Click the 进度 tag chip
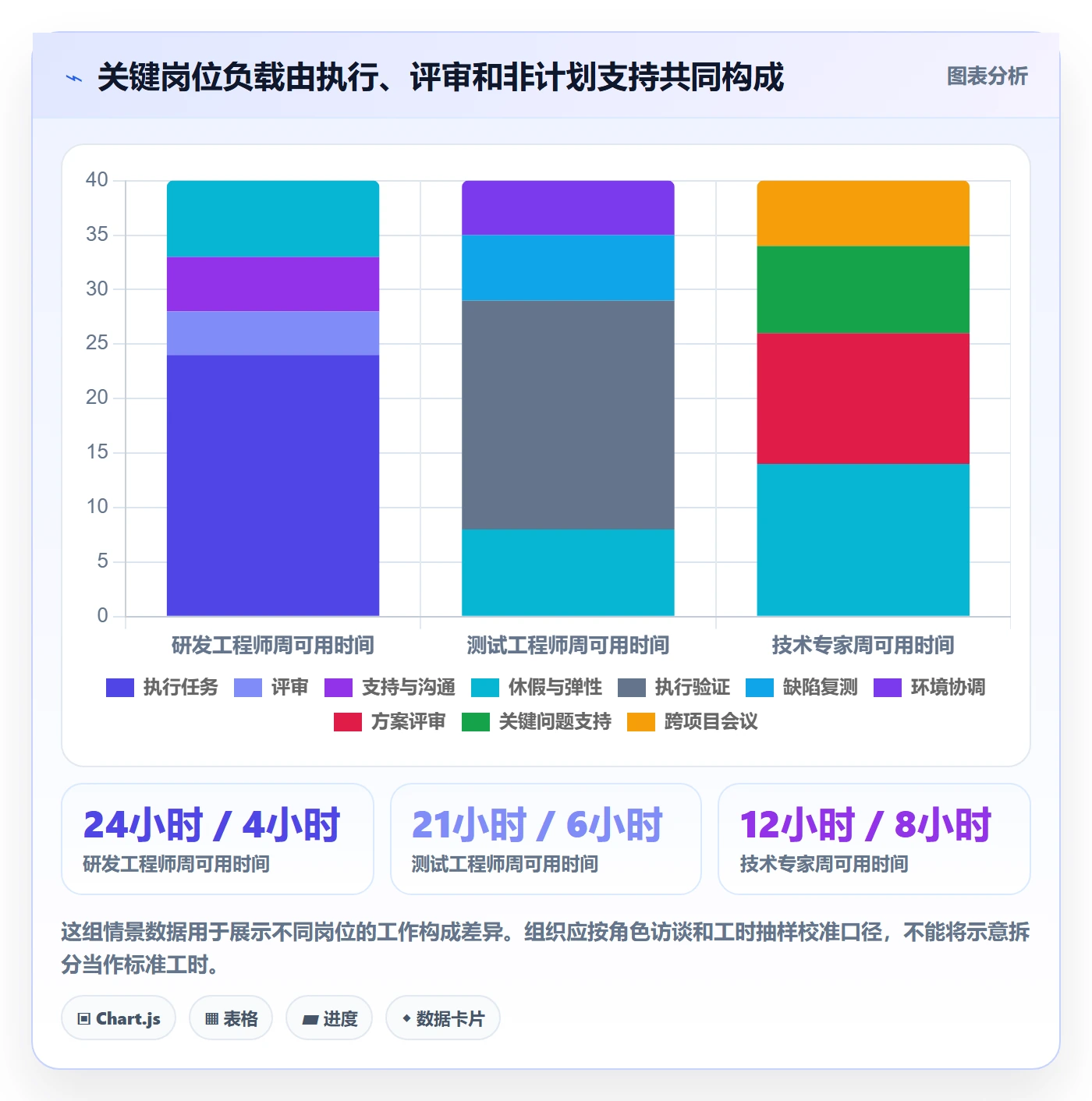This screenshot has height=1101, width=1092. click(329, 1018)
